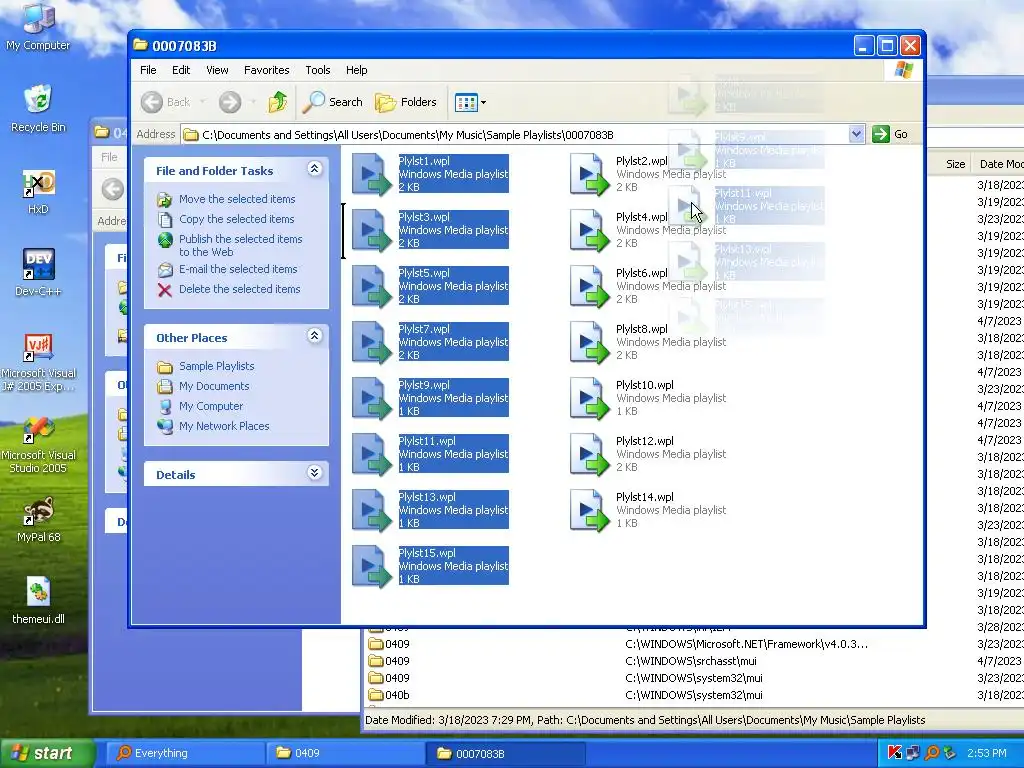The width and height of the screenshot is (1024, 768).
Task: Launch Microsoft Visual J# 2005 shortcut
Action: click(38, 362)
